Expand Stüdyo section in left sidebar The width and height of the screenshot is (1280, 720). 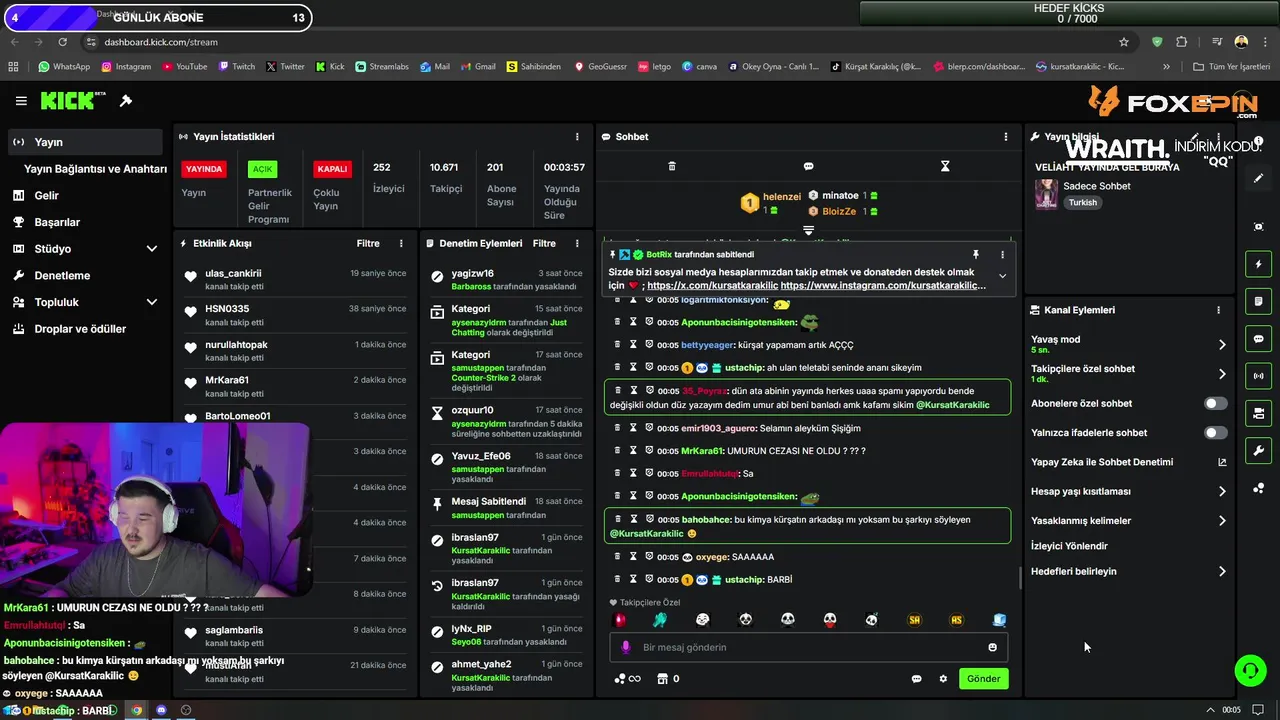point(152,249)
